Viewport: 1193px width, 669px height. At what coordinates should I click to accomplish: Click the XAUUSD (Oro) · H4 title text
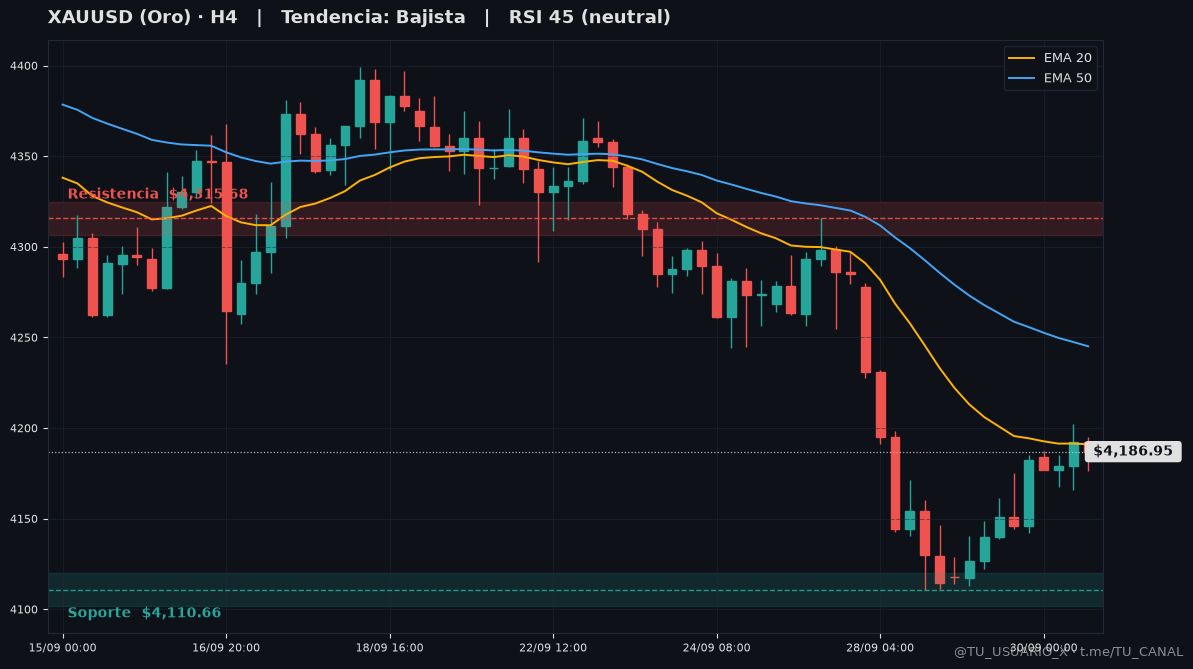coord(142,17)
